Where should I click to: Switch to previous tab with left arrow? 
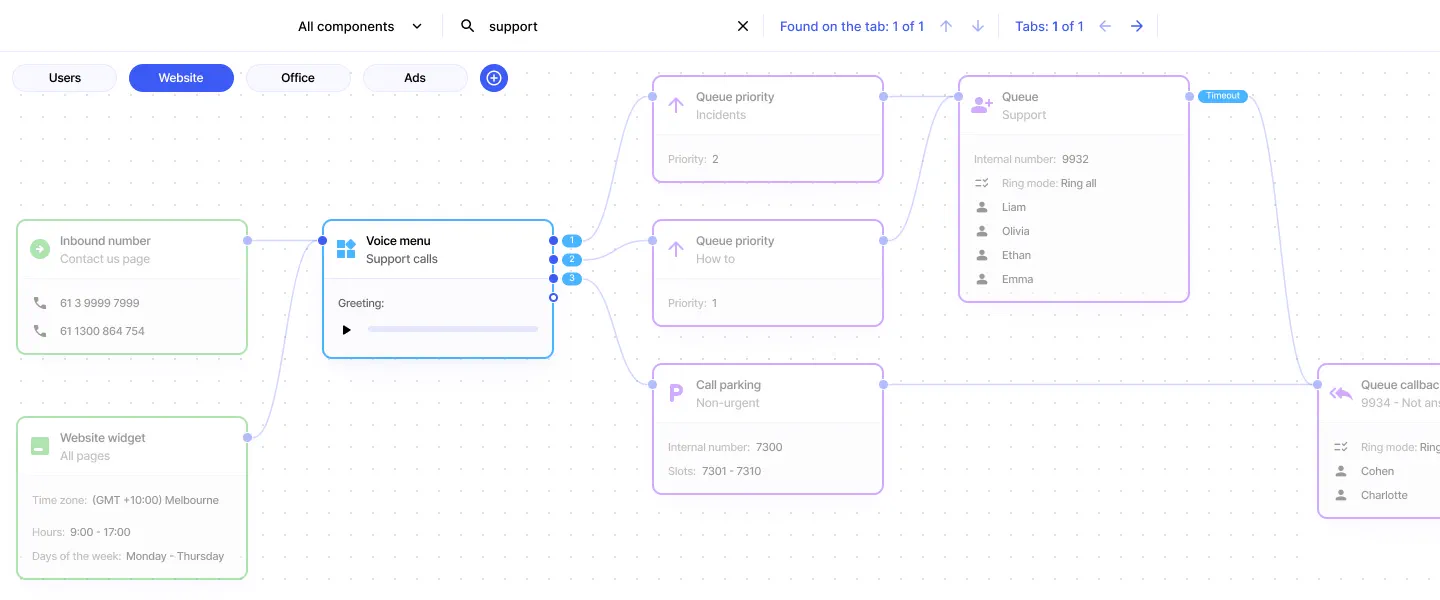[x=1105, y=26]
